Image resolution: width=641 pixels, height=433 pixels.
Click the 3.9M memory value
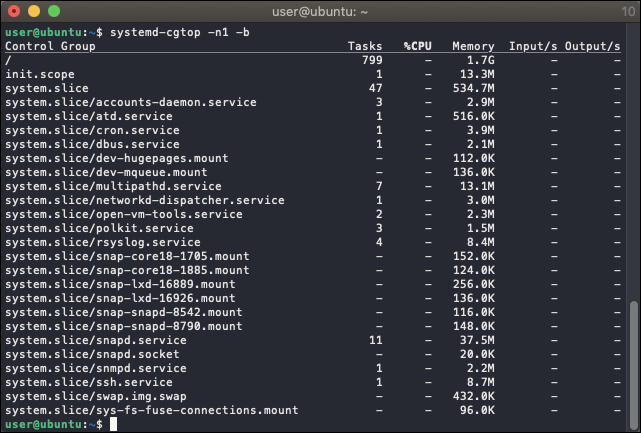(481, 130)
